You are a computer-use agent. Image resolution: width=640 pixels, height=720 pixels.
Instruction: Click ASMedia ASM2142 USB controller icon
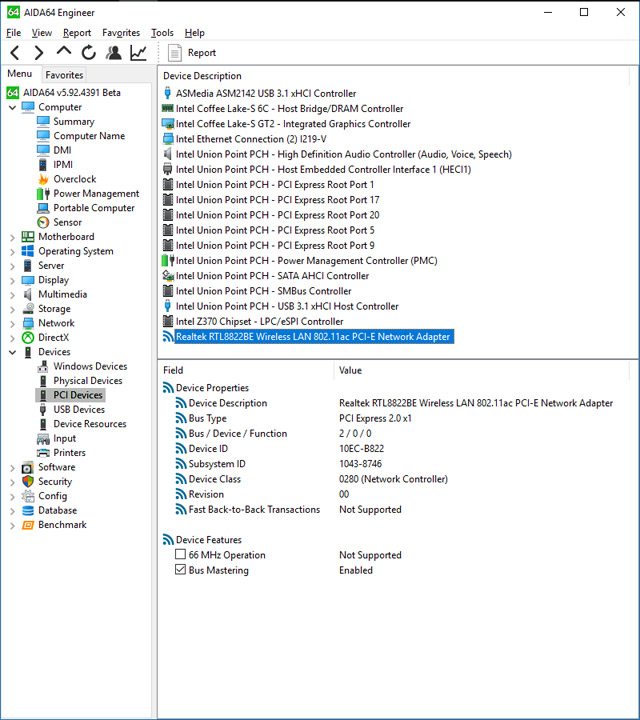[168, 93]
